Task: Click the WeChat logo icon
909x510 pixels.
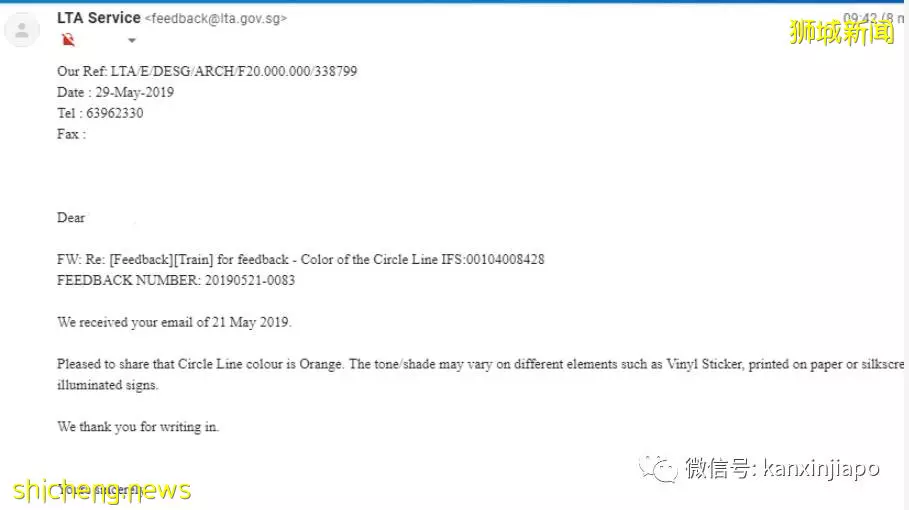Action: point(659,468)
